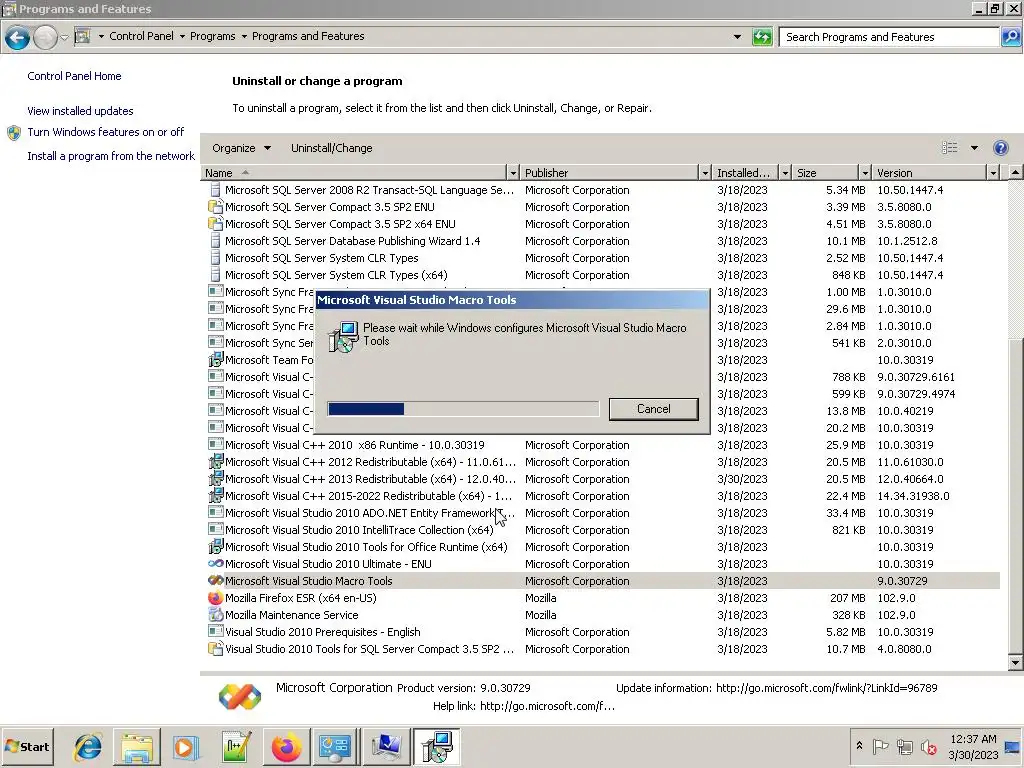Click the Search Programs and Features field

(889, 37)
